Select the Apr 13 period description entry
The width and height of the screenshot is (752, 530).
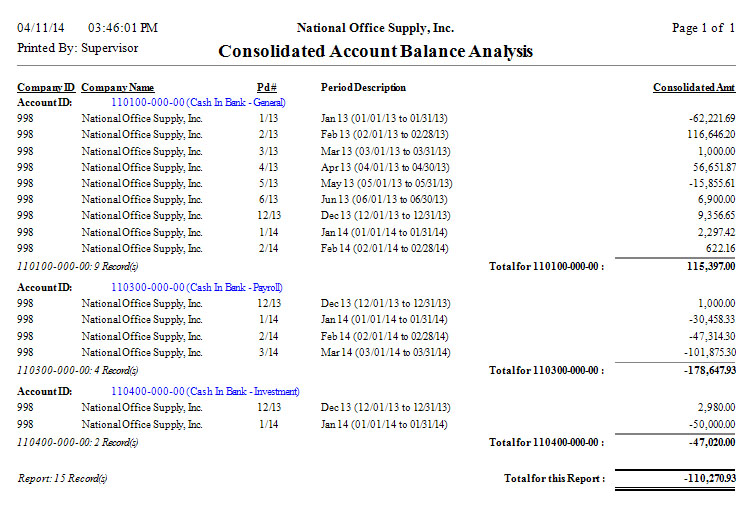[386, 167]
